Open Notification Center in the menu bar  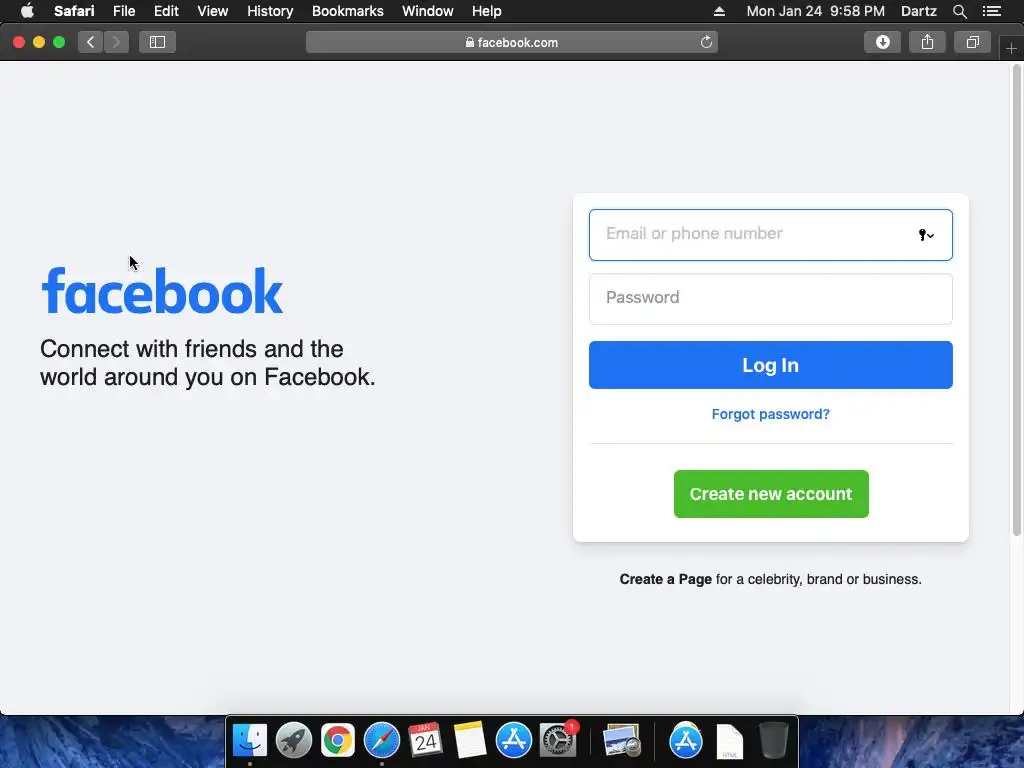(x=992, y=11)
